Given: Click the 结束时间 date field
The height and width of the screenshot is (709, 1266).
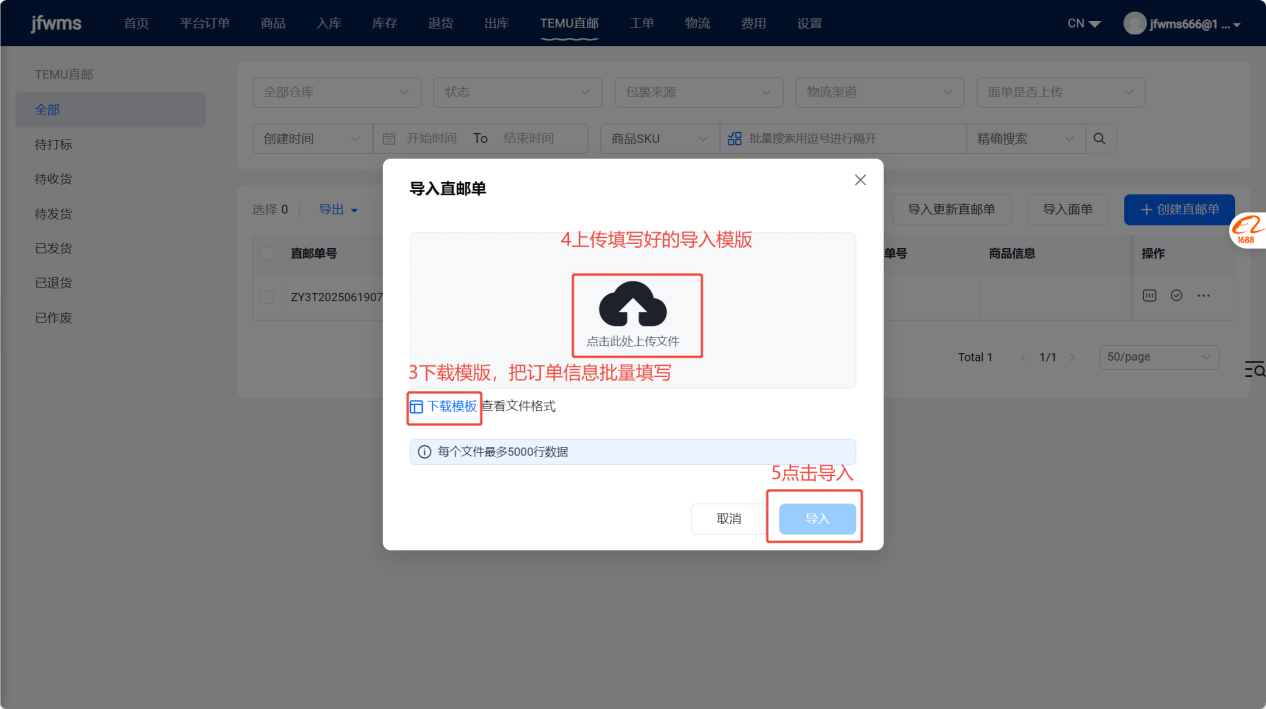Looking at the screenshot, I should click(x=528, y=139).
